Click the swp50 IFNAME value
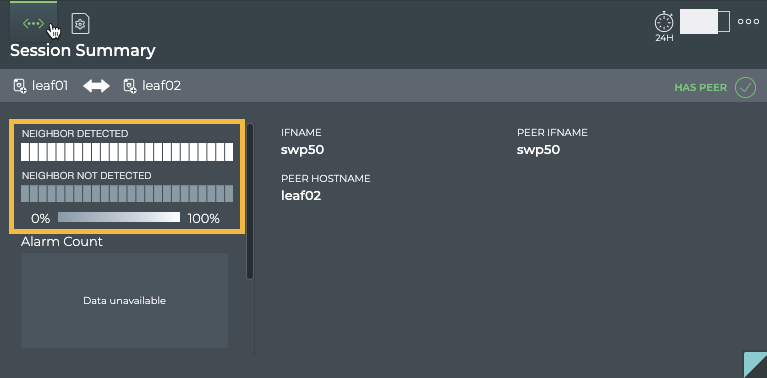Screen dimensions: 767x378 pos(302,150)
